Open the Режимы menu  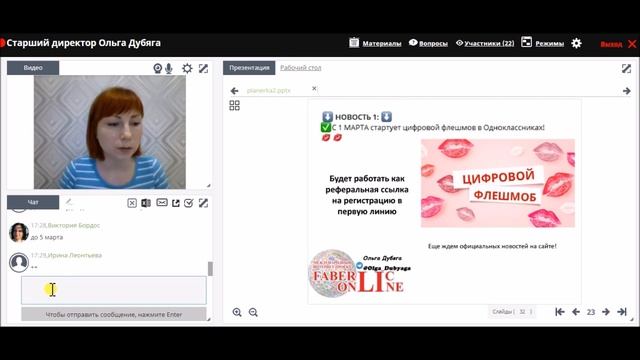click(x=549, y=43)
